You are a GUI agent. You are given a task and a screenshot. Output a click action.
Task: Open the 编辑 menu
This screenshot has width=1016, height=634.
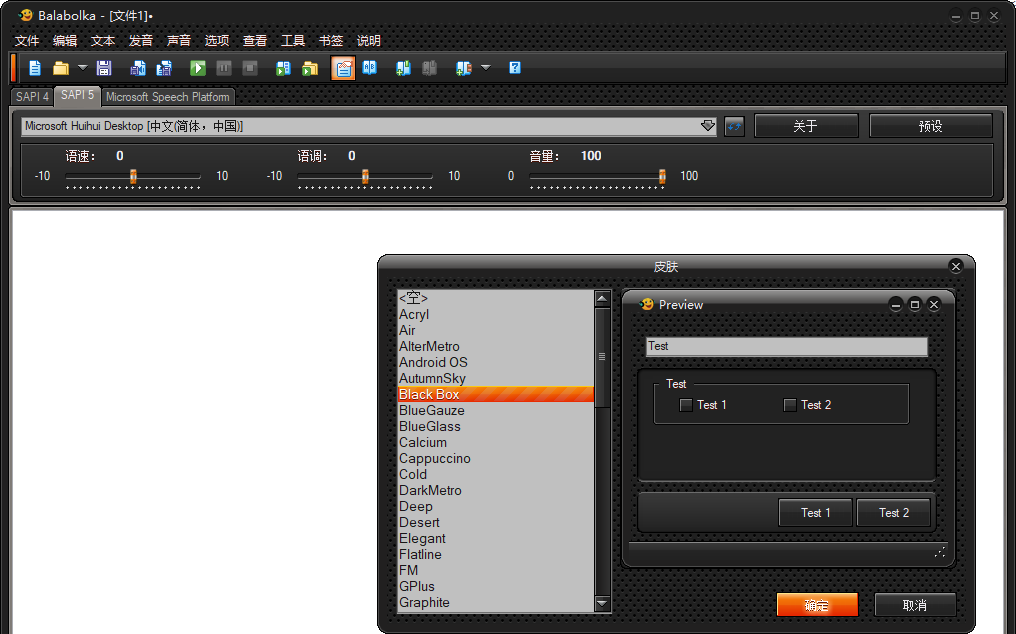tap(65, 40)
